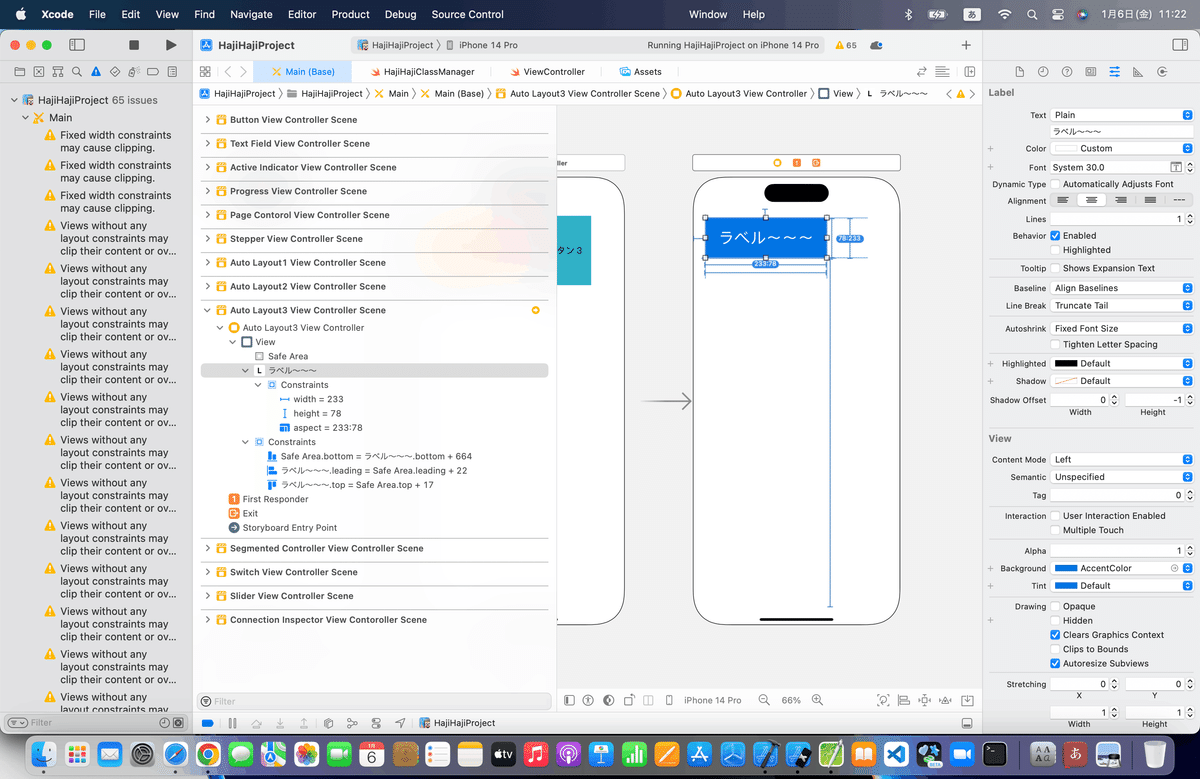Screen dimensions: 1200x779
Task: Switch to the HajiHajiClassManager tab
Action: [422, 72]
